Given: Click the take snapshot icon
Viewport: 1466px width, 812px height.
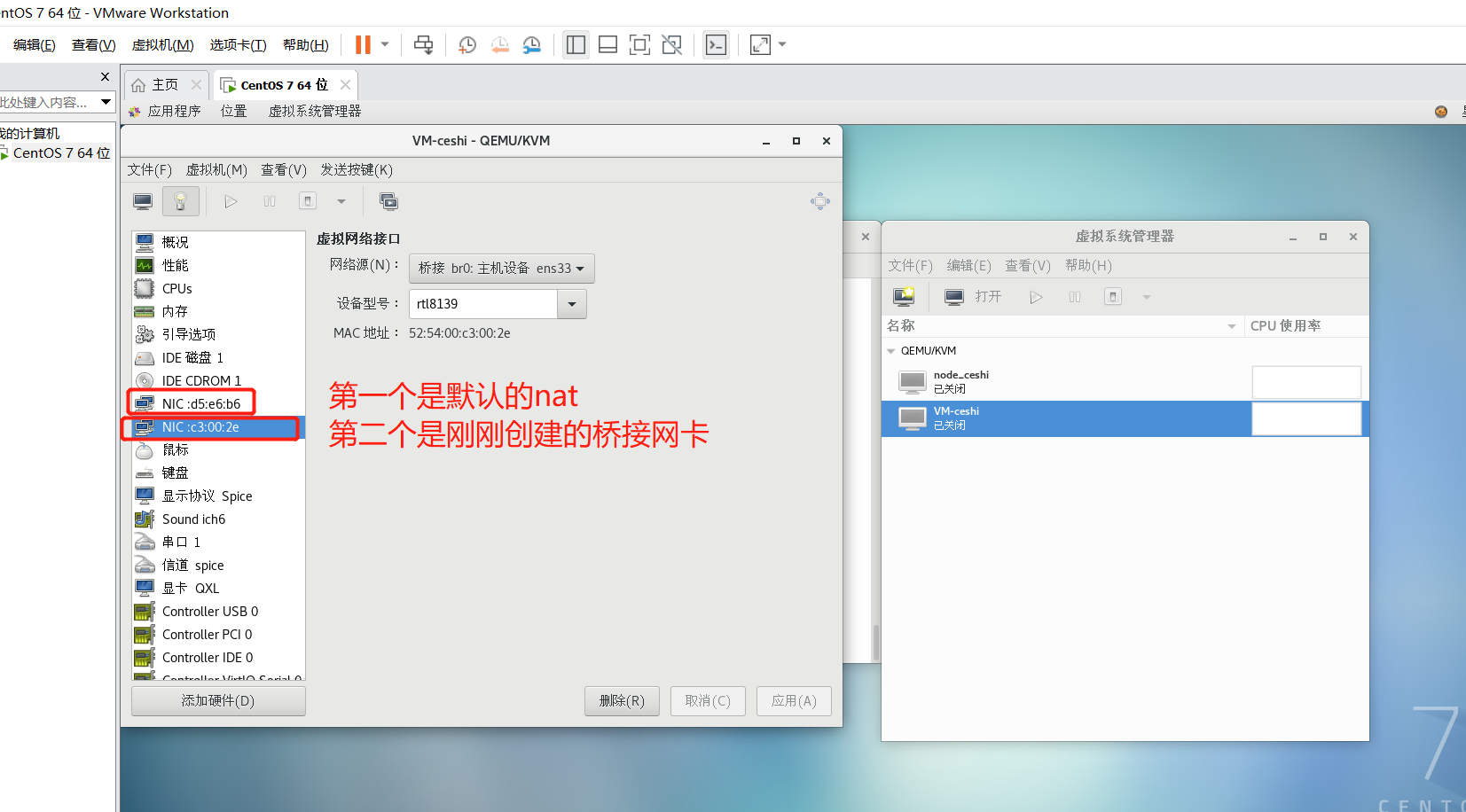Looking at the screenshot, I should click(467, 44).
